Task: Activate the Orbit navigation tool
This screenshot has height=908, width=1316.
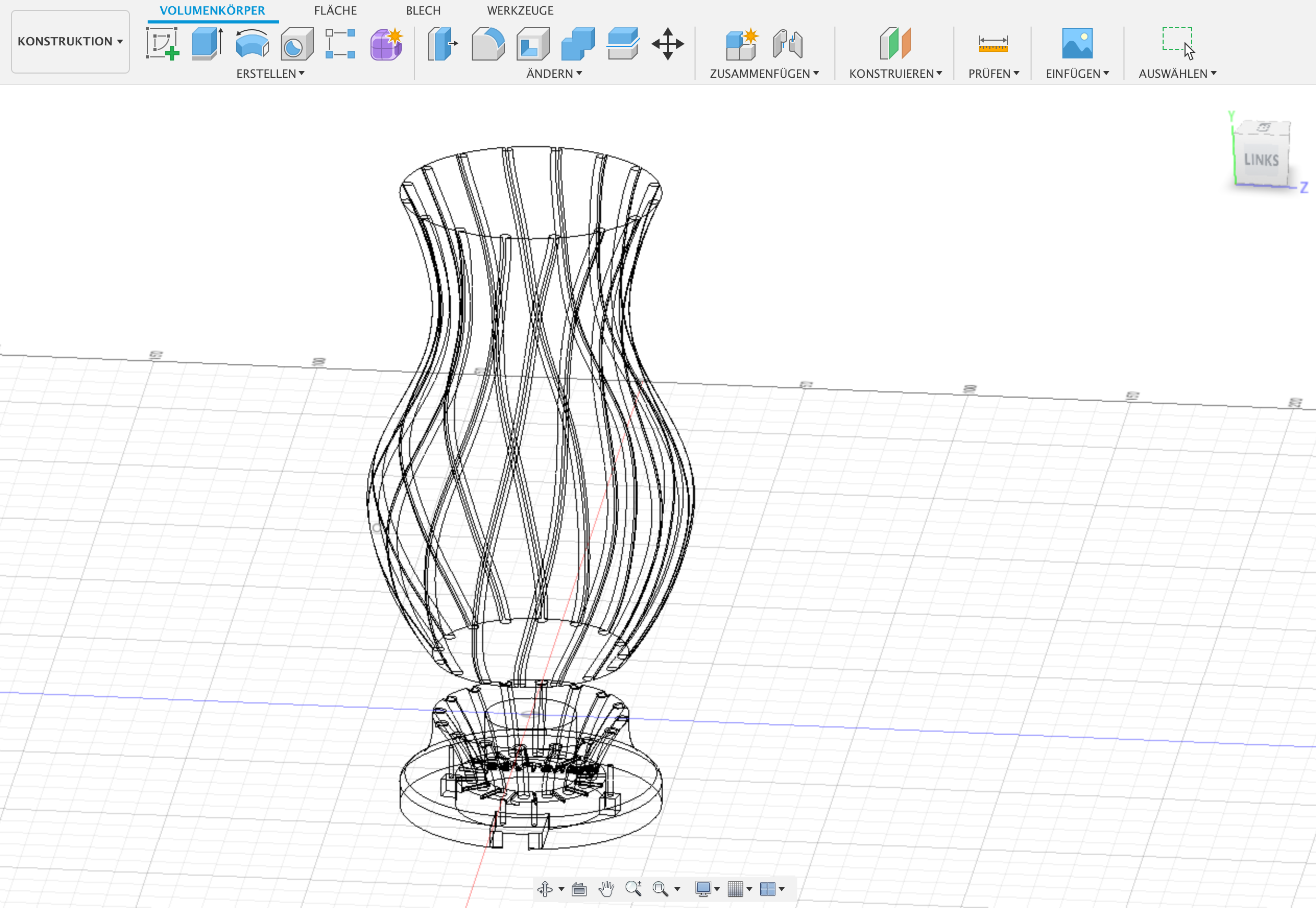Action: coord(545,889)
